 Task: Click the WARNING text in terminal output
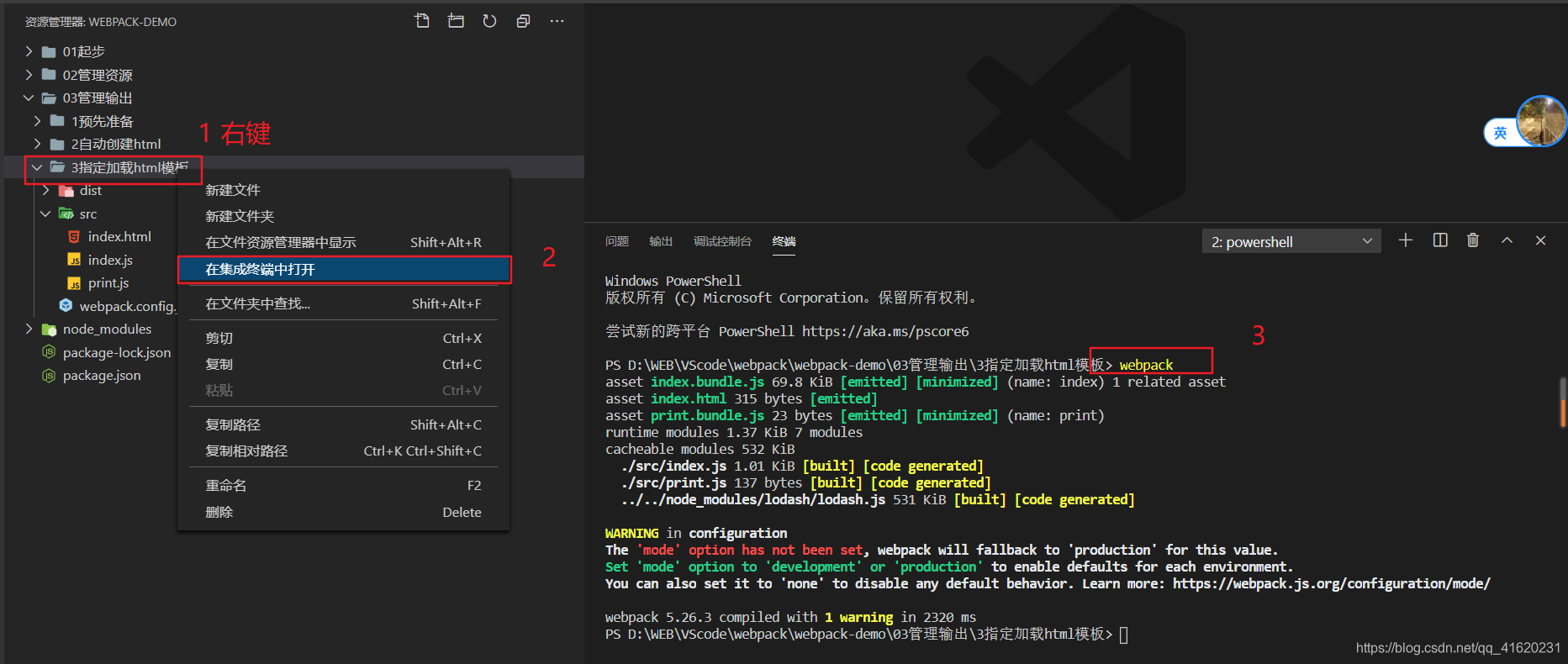pos(632,533)
